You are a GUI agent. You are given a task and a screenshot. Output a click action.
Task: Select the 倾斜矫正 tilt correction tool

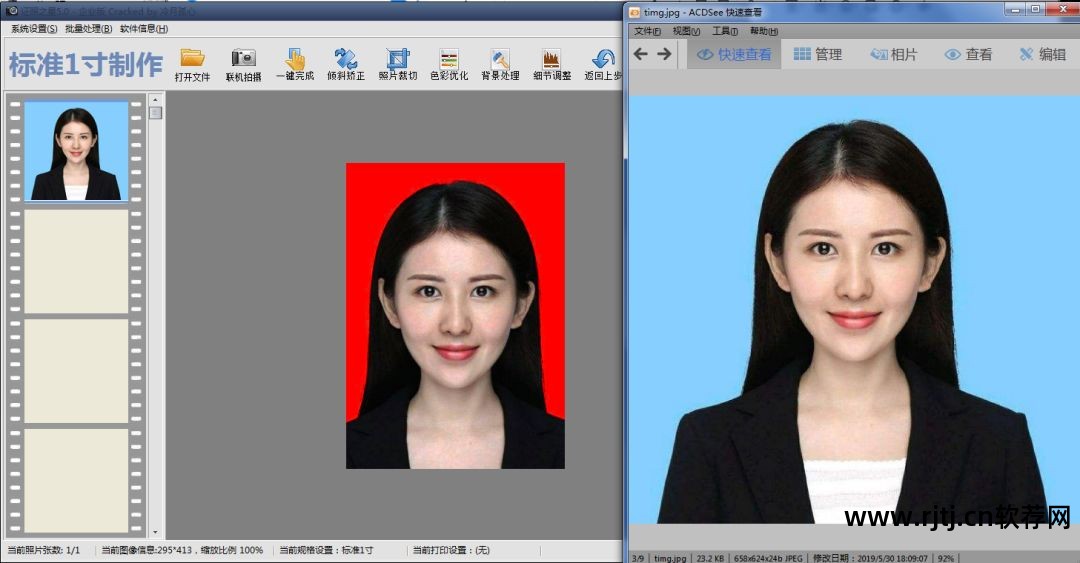[346, 59]
